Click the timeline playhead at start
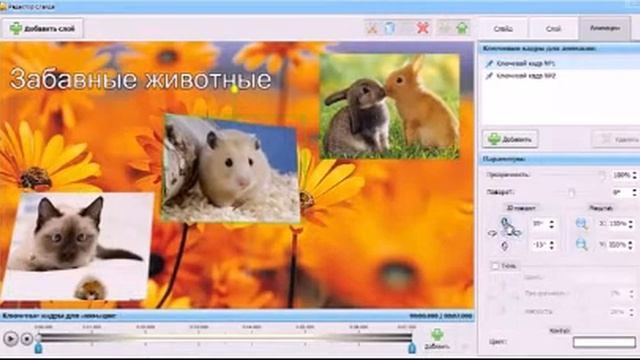Viewport: 640px width, 360px height. 38,337
